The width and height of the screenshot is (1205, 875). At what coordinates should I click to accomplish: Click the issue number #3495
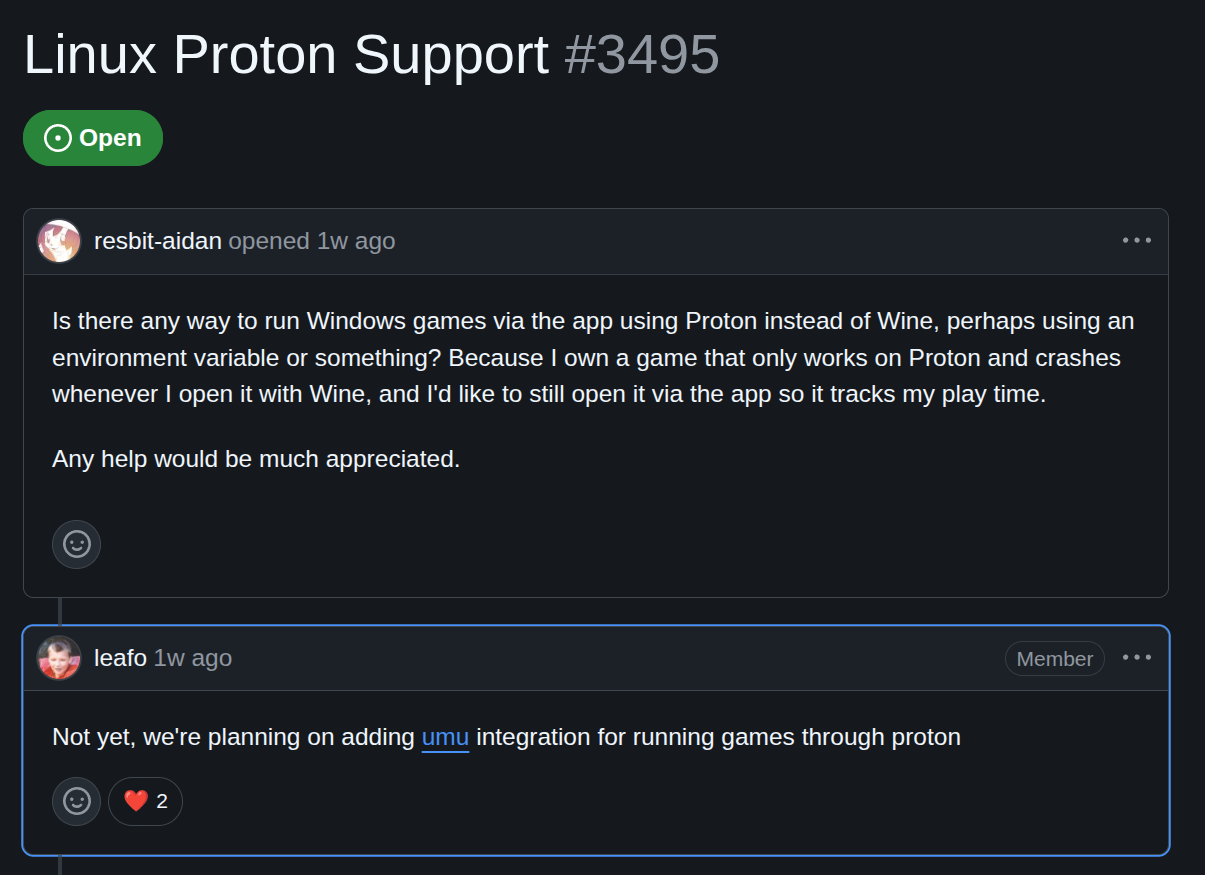point(642,54)
